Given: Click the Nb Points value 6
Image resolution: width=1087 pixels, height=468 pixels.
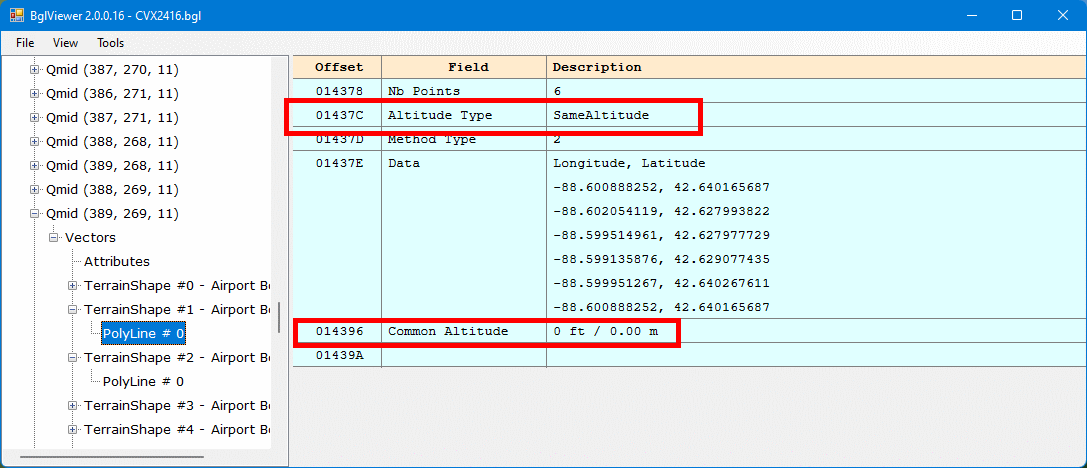Looking at the screenshot, I should pos(557,91).
